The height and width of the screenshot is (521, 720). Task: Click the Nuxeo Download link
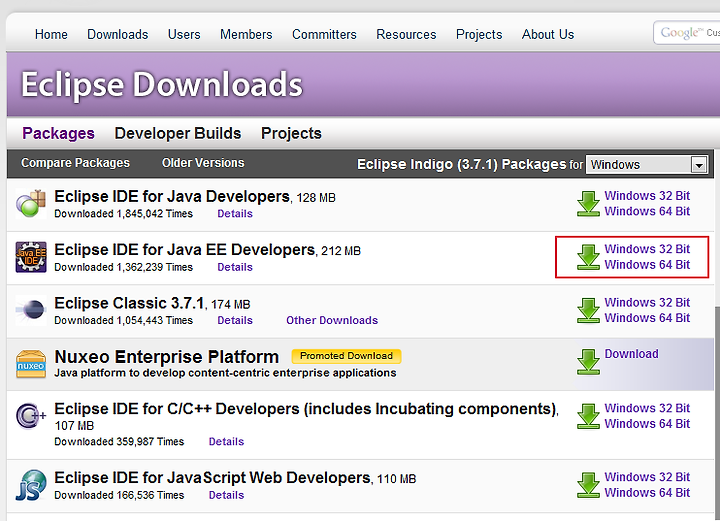[631, 354]
